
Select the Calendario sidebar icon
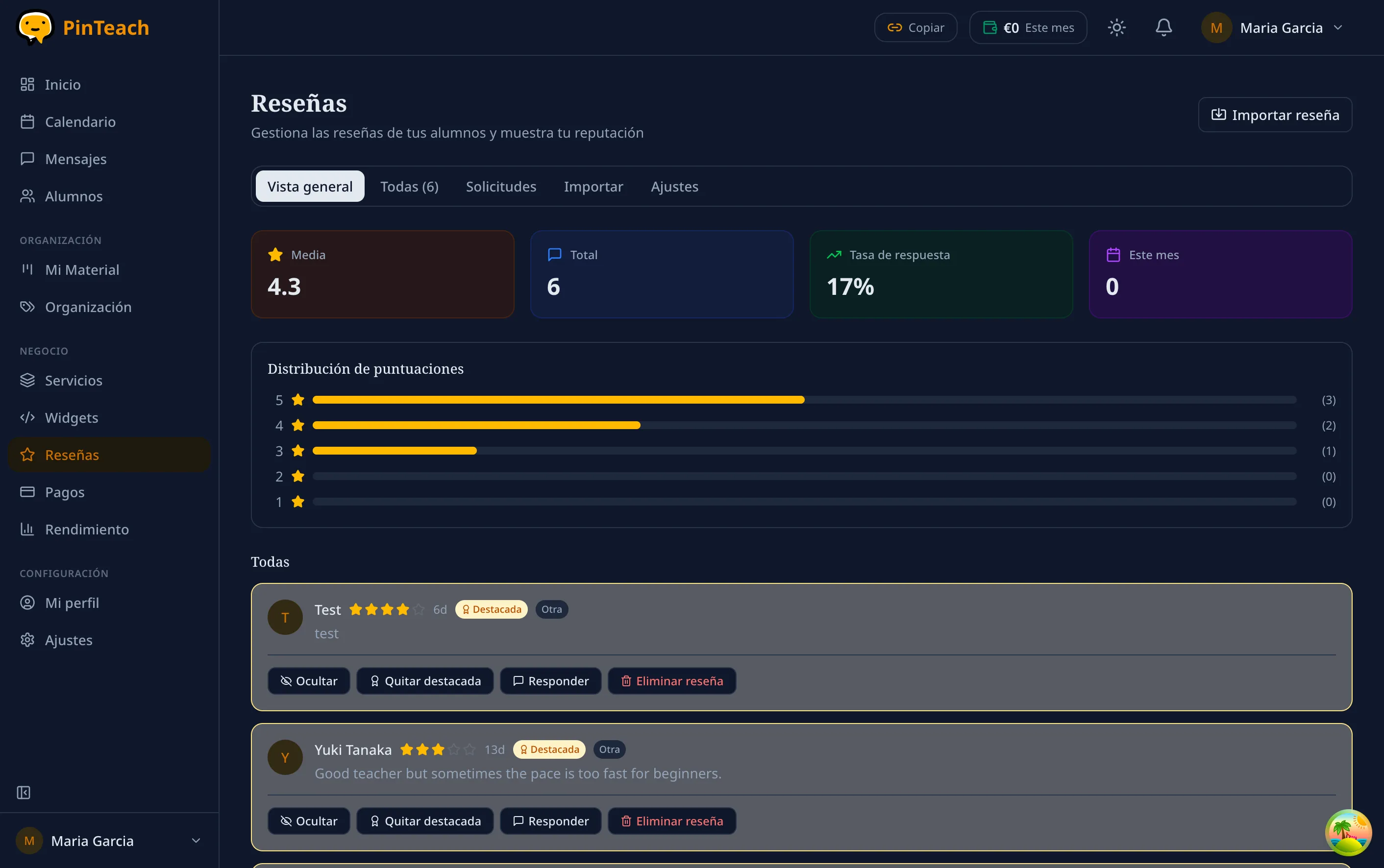pyautogui.click(x=27, y=121)
